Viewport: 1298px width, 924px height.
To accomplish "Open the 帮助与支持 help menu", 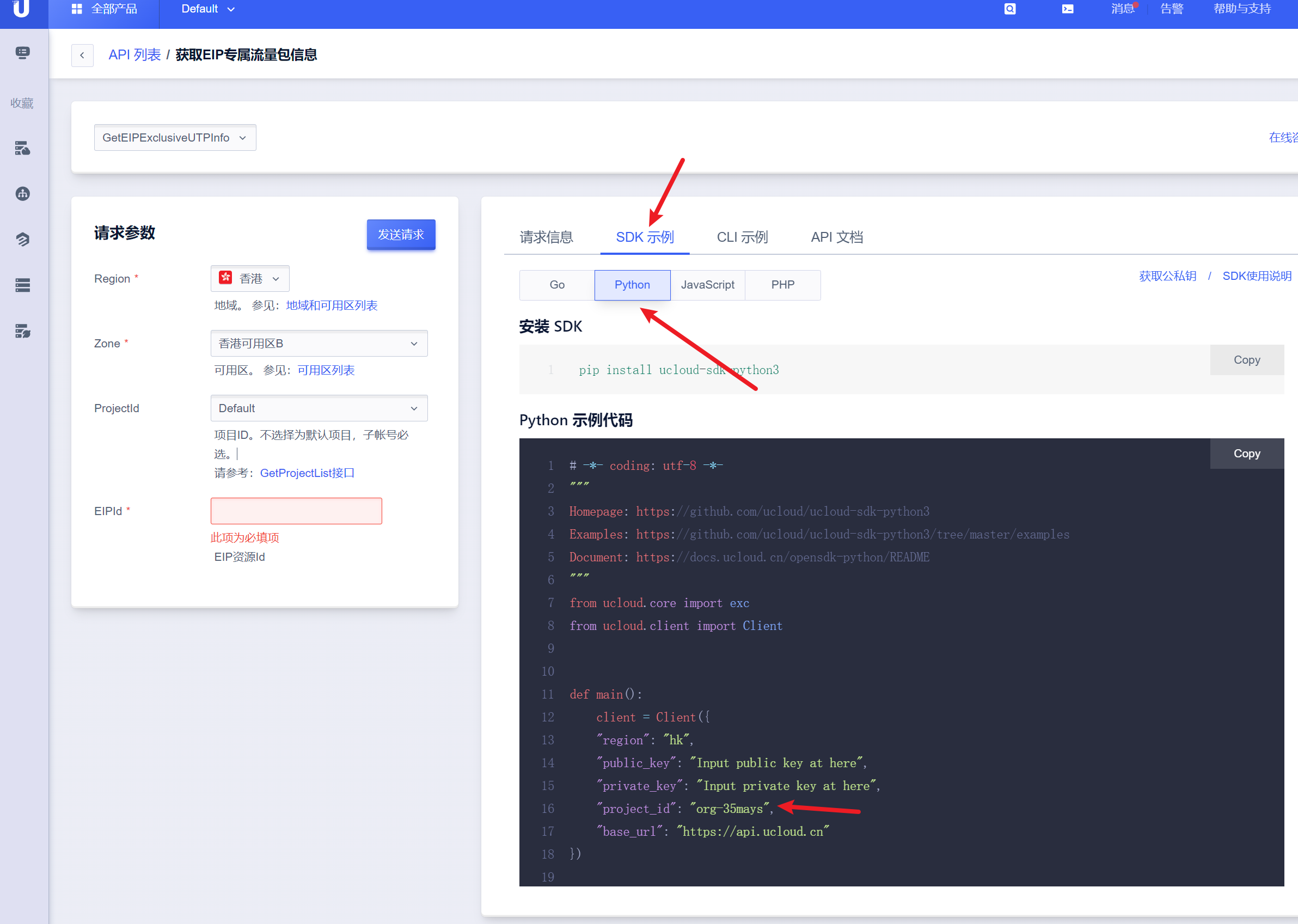I will [x=1242, y=9].
